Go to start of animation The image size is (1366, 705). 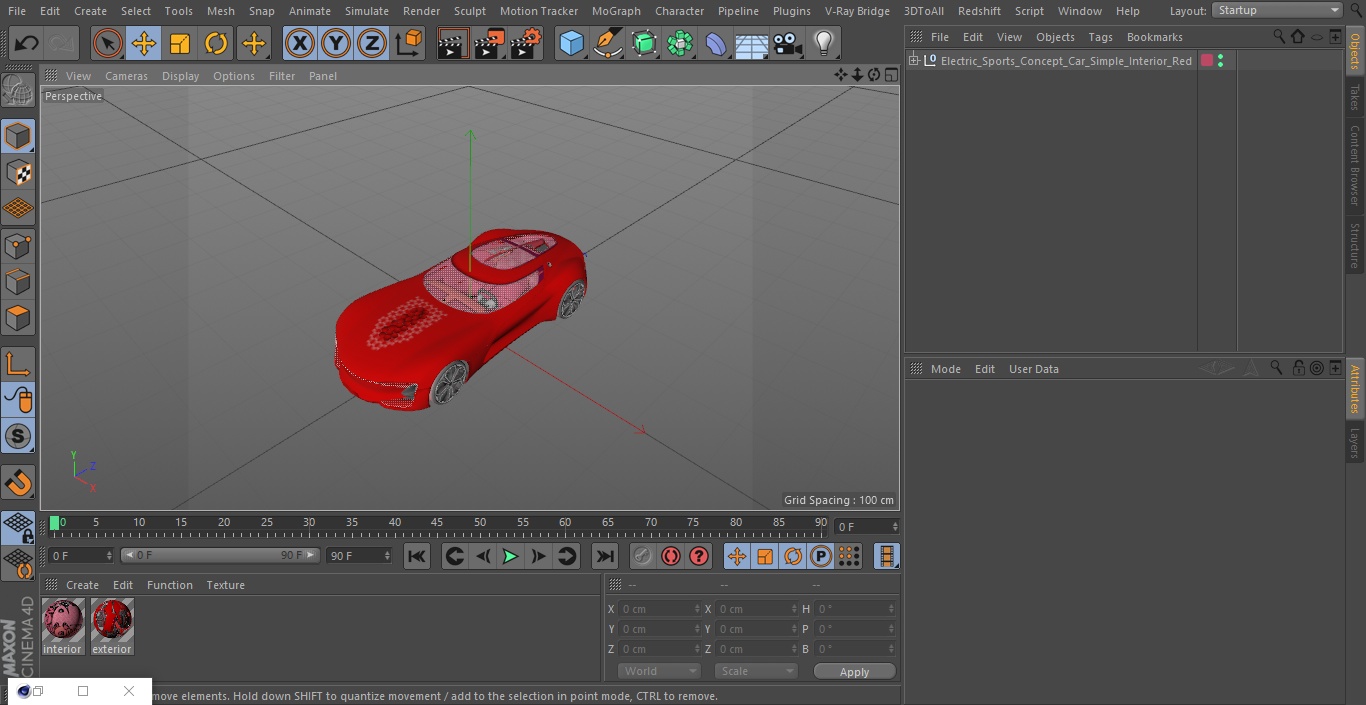417,556
